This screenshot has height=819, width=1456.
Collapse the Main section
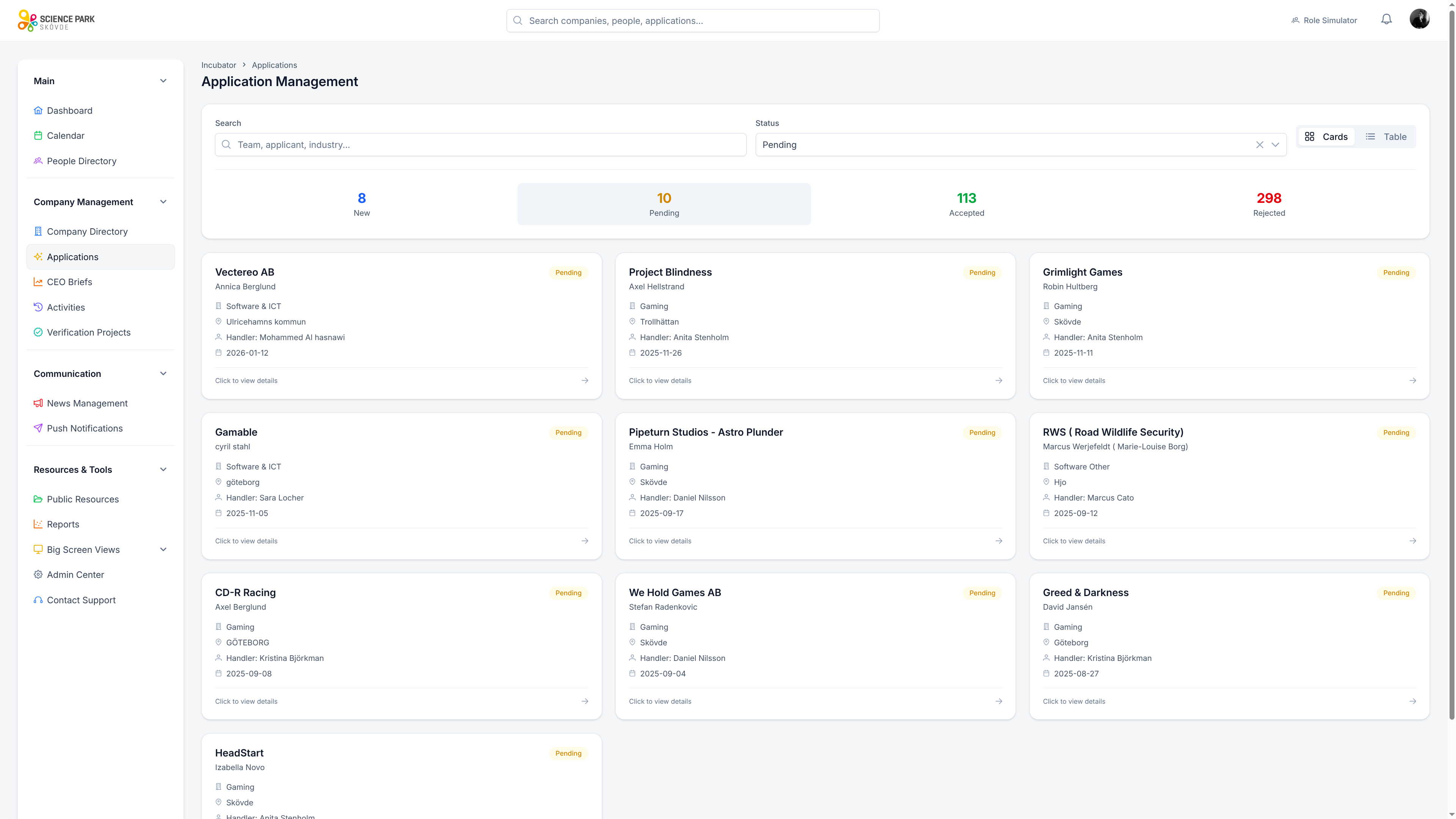click(163, 81)
